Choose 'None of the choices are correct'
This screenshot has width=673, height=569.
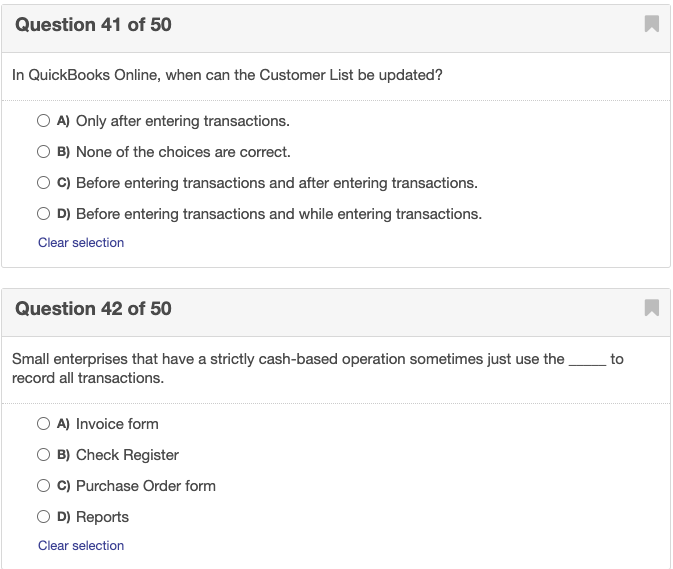(x=43, y=151)
